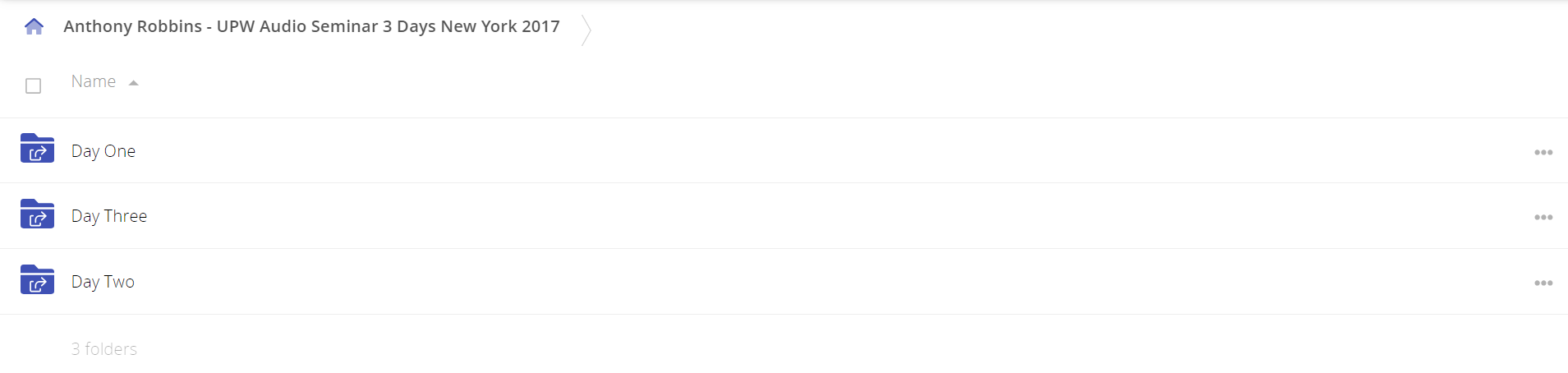Screen dimensions: 1568x373
Task: Select the Anthony Robbins UPW breadcrumb title
Action: click(x=311, y=26)
